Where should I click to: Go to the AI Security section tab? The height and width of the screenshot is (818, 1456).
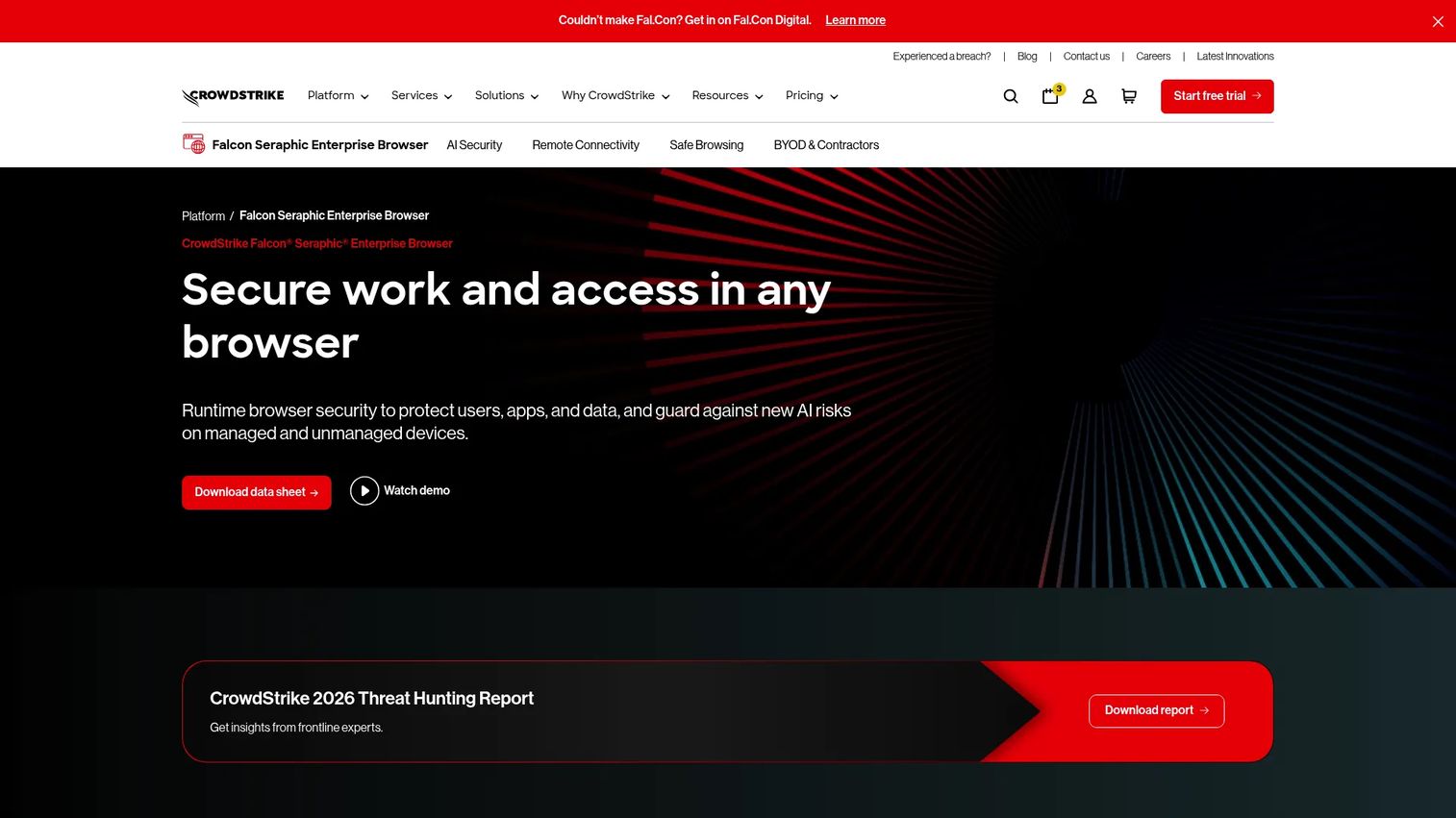pos(474,145)
